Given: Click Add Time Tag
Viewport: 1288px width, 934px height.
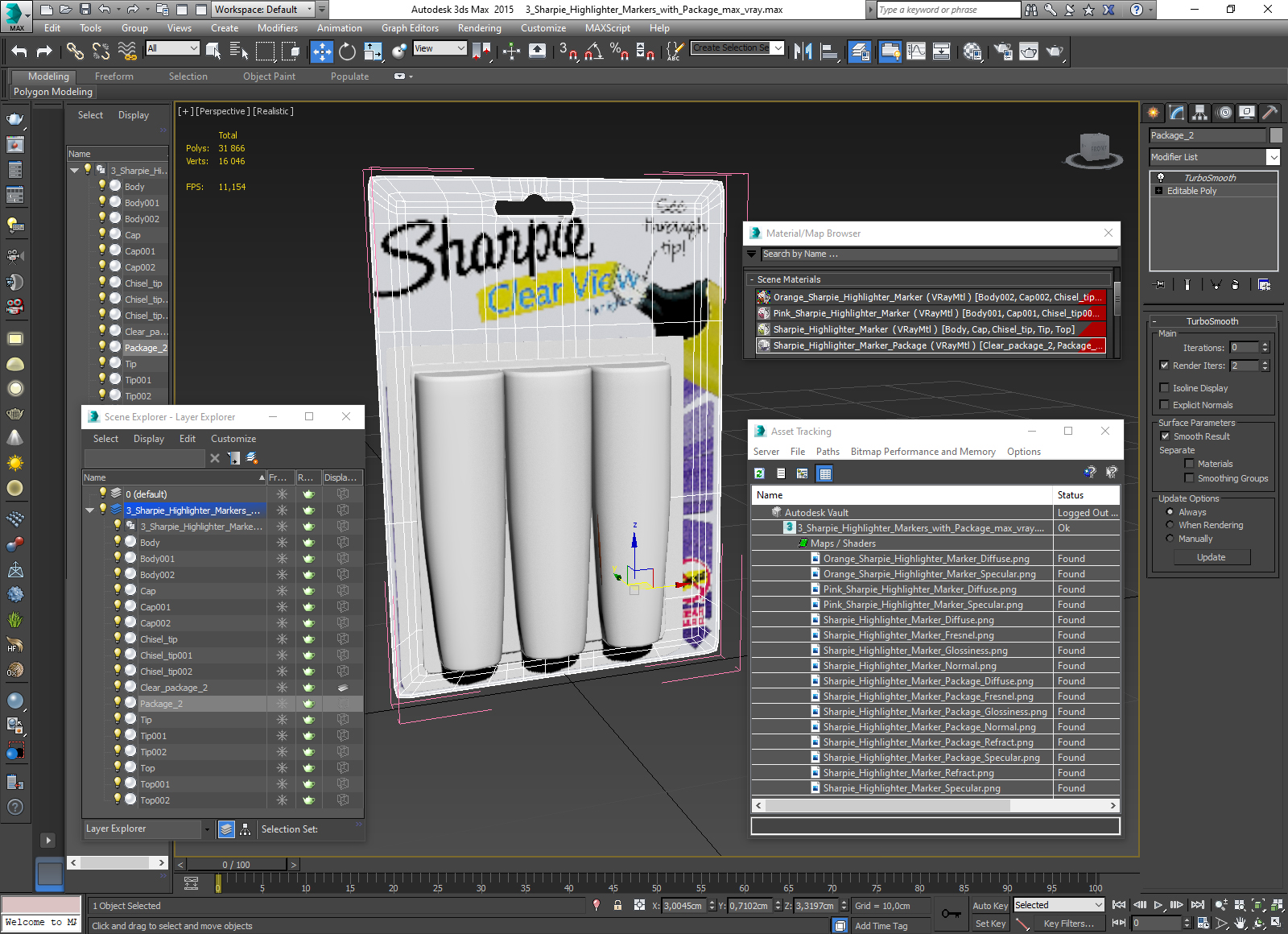Looking at the screenshot, I should coord(881,926).
